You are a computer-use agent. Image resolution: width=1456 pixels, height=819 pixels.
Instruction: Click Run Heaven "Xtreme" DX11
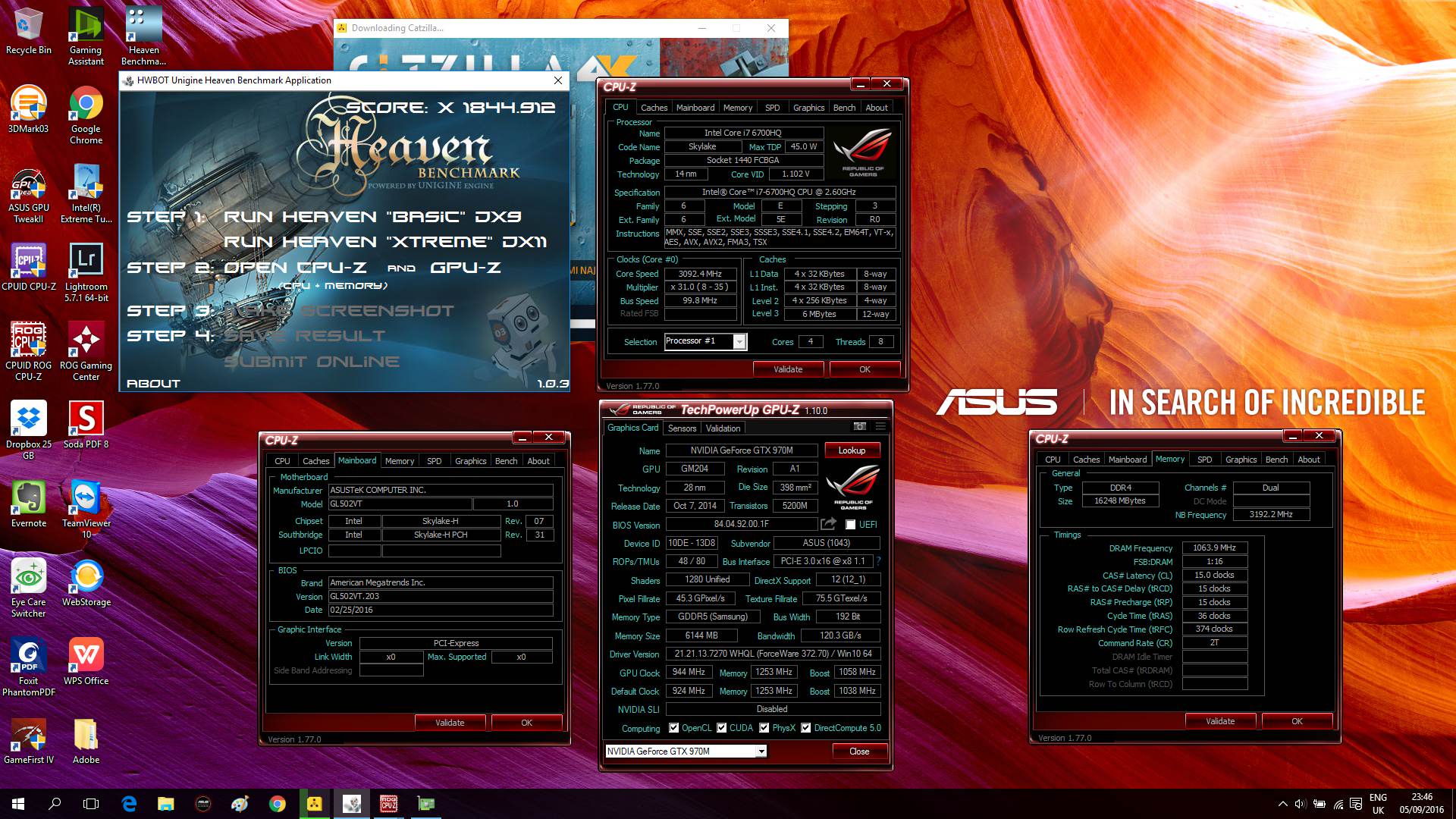point(385,242)
